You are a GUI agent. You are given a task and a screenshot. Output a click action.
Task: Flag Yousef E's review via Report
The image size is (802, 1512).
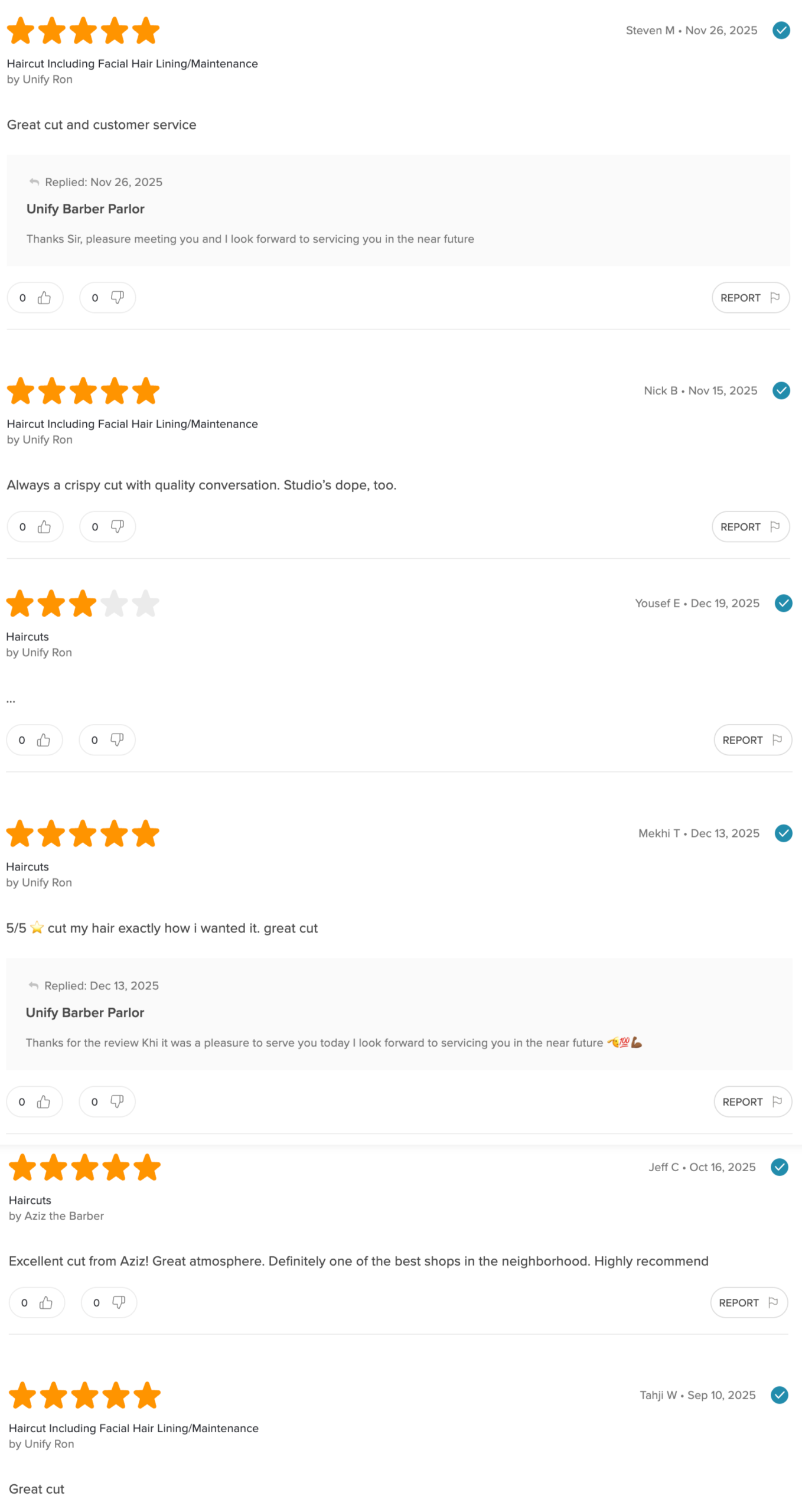click(752, 740)
